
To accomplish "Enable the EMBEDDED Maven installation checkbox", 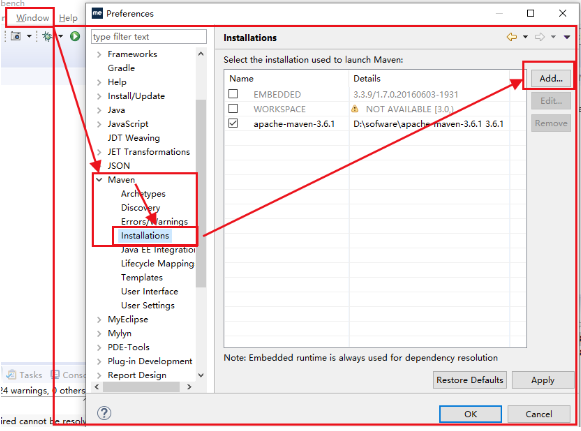I will [233, 94].
